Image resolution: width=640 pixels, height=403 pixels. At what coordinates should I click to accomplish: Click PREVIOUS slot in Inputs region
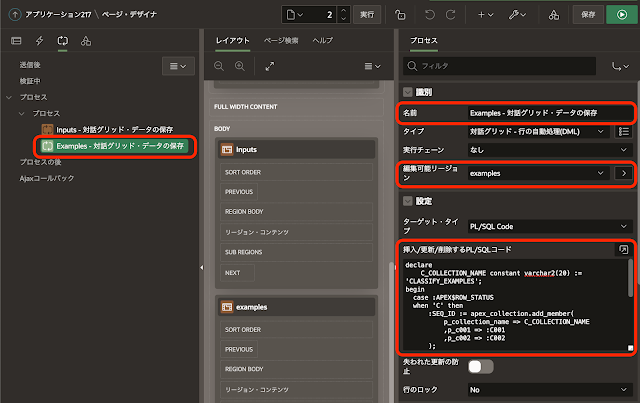pyautogui.click(x=239, y=192)
